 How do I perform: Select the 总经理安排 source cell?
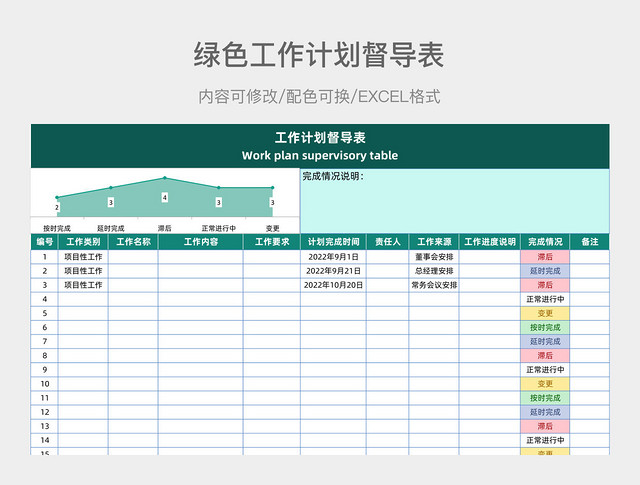[x=434, y=271]
